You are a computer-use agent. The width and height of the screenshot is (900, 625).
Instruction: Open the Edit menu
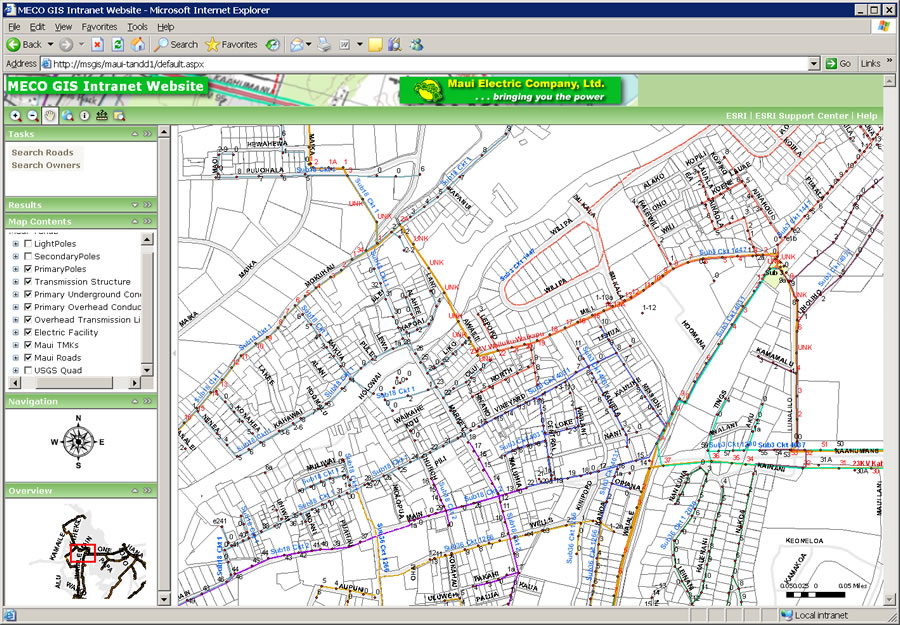[x=37, y=27]
